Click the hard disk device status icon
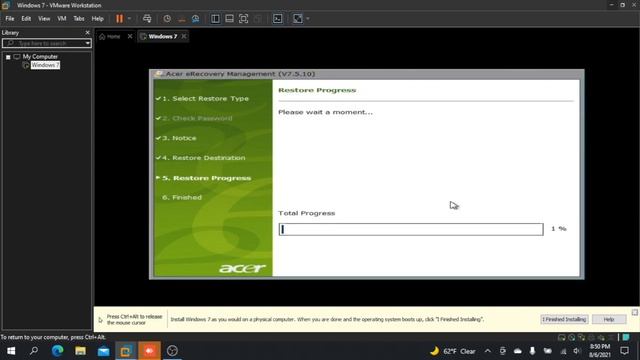 point(562,338)
